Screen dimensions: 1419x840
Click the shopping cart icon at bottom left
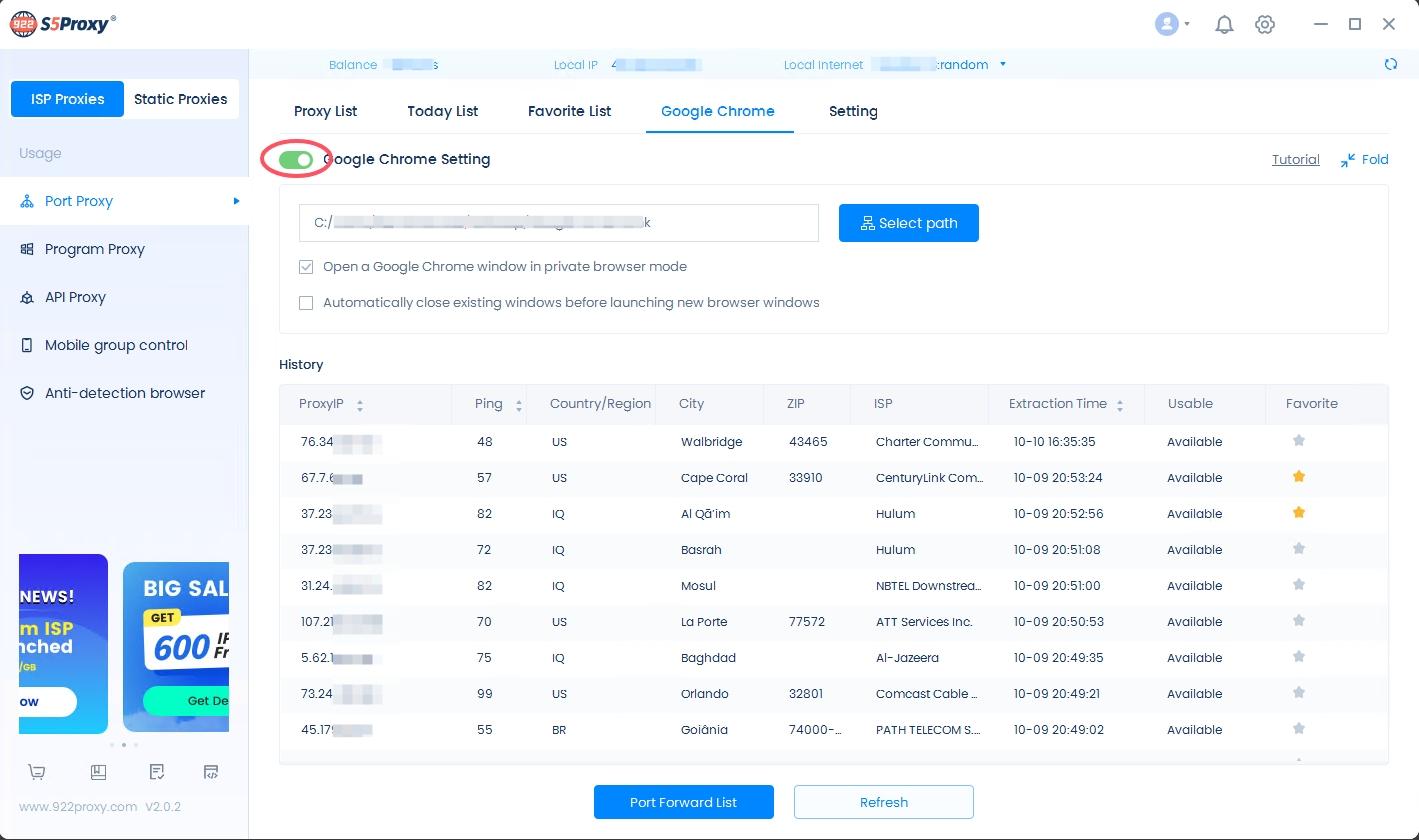point(37,771)
